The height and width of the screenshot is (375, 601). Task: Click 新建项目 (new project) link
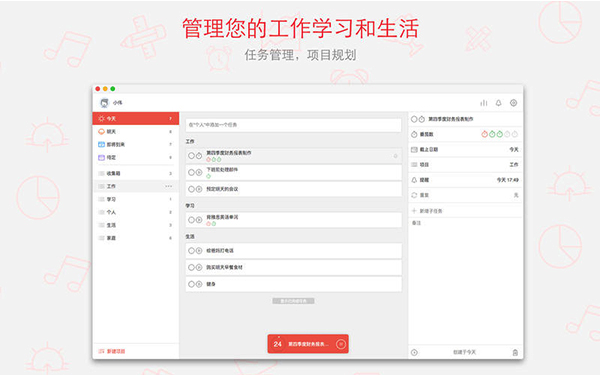pos(112,351)
